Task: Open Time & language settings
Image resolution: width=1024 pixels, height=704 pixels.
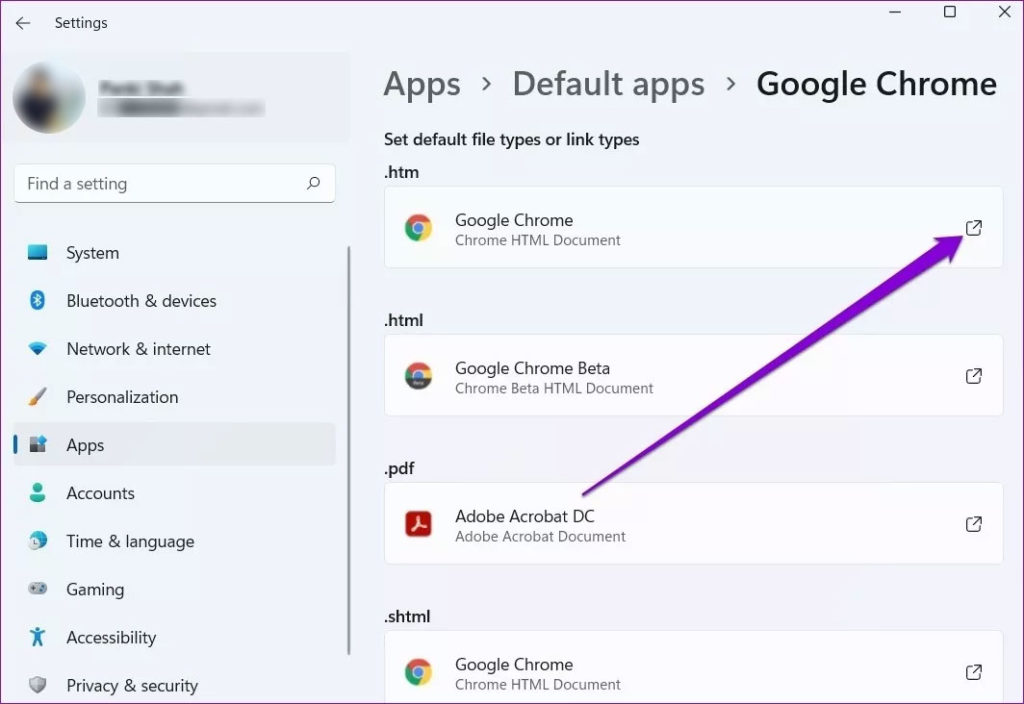Action: [174, 541]
